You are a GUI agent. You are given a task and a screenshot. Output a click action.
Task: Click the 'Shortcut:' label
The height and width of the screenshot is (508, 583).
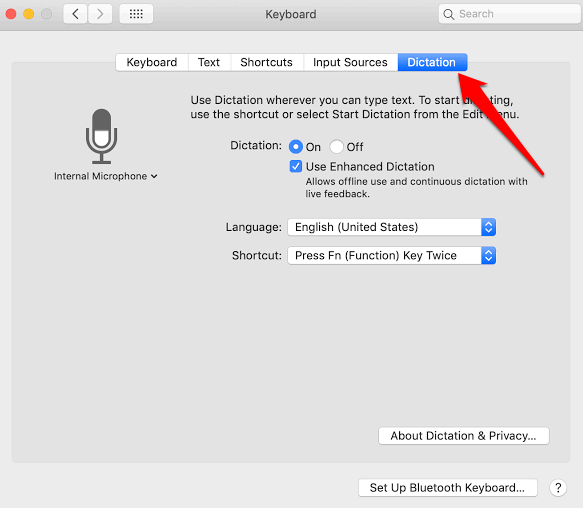tap(257, 255)
